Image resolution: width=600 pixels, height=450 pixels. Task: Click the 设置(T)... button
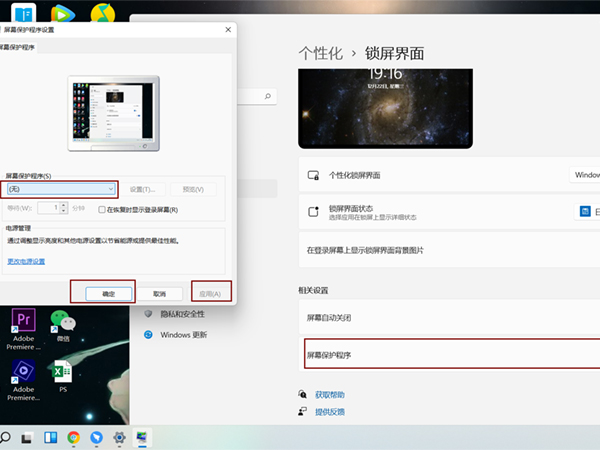coord(142,189)
